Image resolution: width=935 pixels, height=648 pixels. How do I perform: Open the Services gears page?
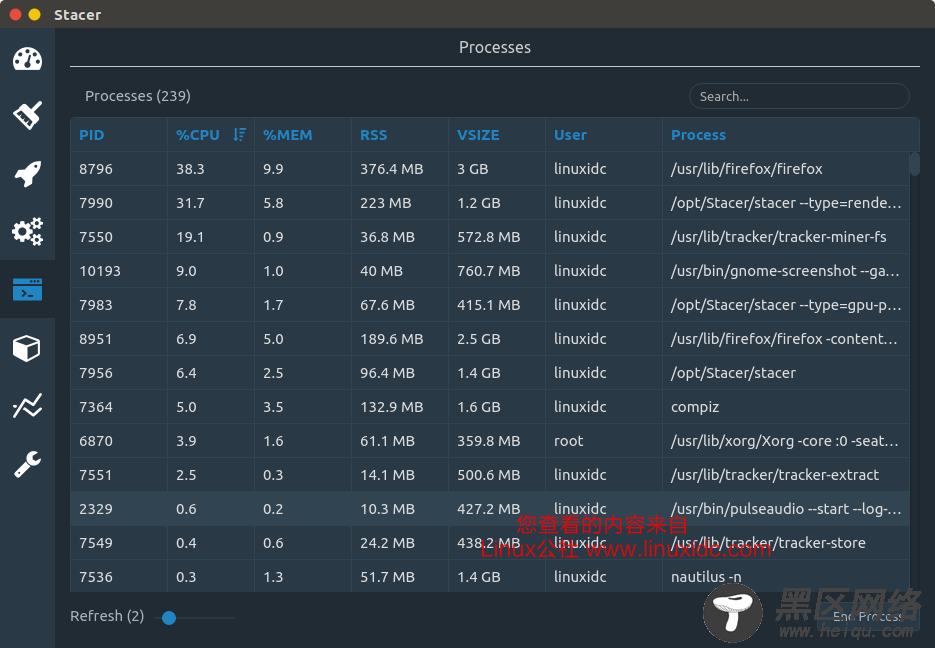27,231
